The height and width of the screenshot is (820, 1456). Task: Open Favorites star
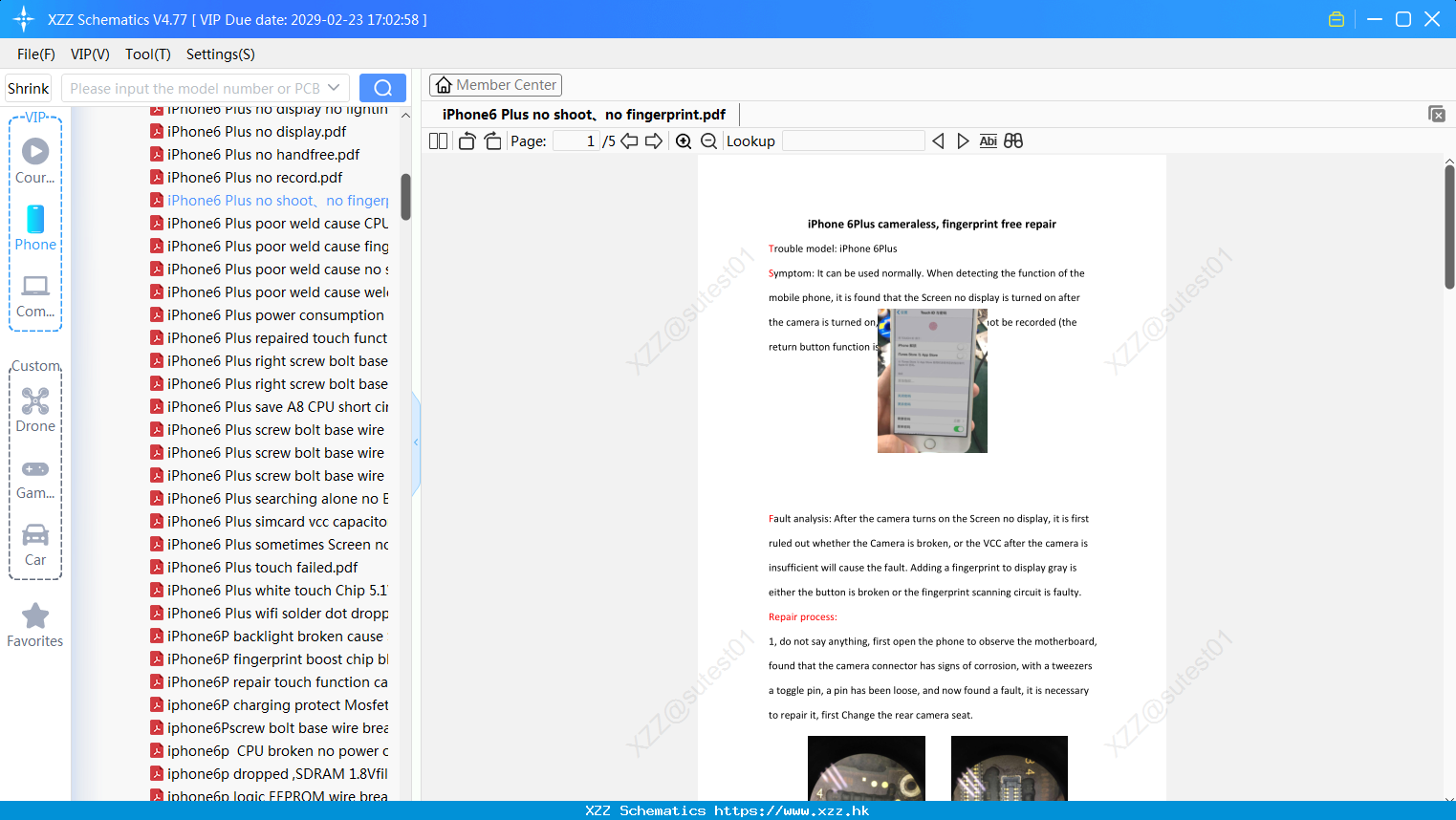35,625
